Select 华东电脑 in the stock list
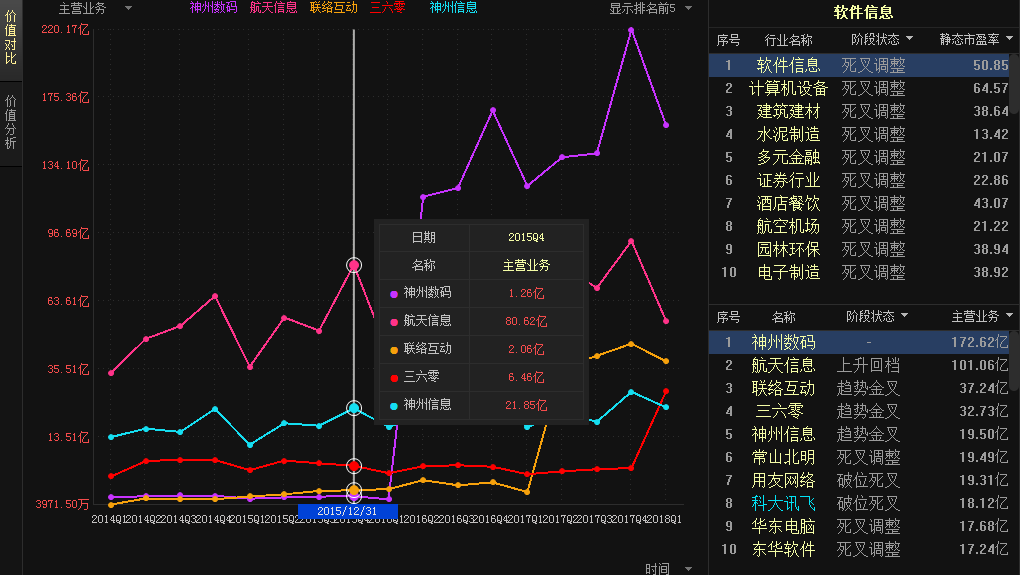1020x575 pixels. click(x=861, y=526)
